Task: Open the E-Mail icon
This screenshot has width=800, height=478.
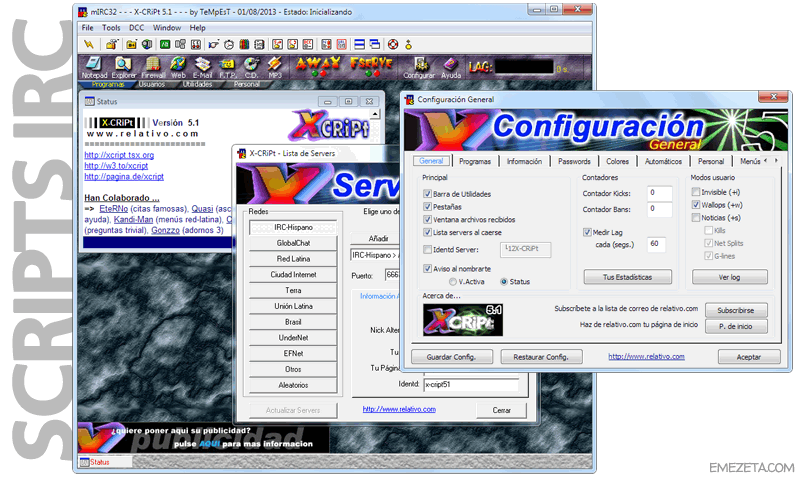Action: point(202,65)
